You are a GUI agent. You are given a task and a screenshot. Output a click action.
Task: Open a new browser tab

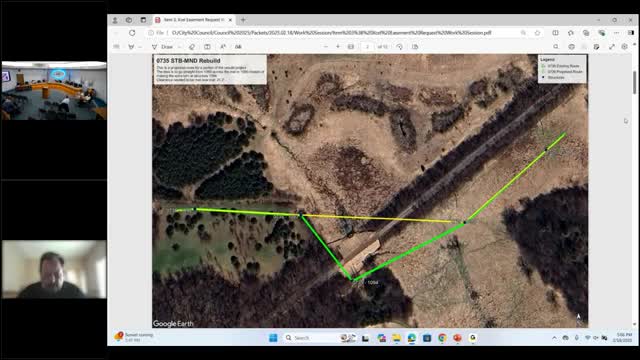coord(243,20)
